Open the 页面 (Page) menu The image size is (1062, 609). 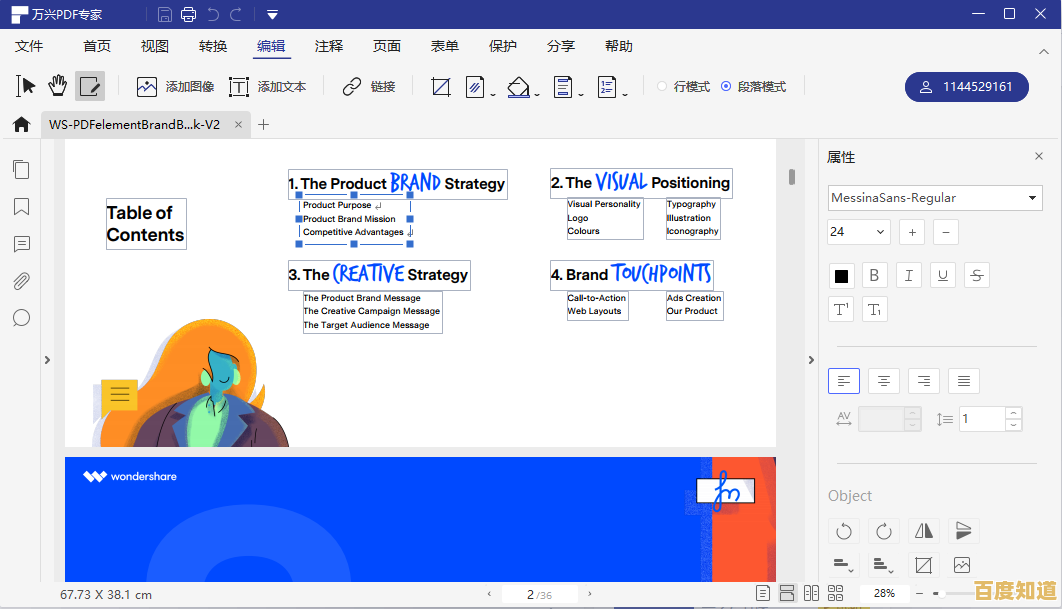tap(386, 46)
